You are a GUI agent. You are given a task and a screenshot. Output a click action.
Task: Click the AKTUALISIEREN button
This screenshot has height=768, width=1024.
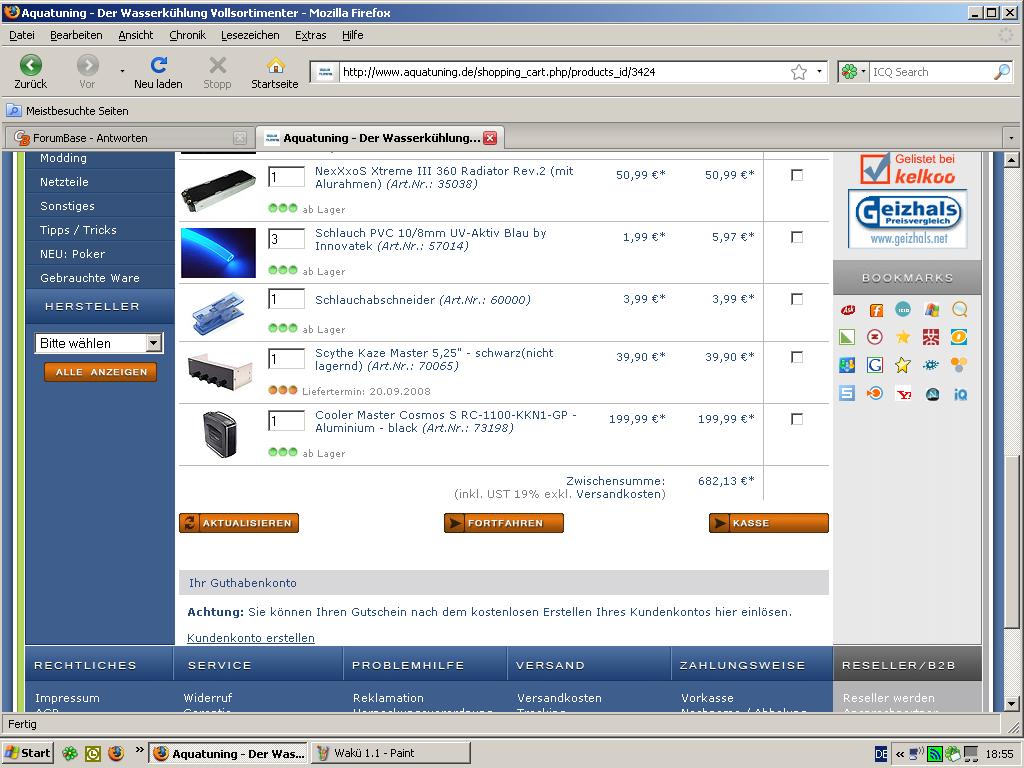239,523
